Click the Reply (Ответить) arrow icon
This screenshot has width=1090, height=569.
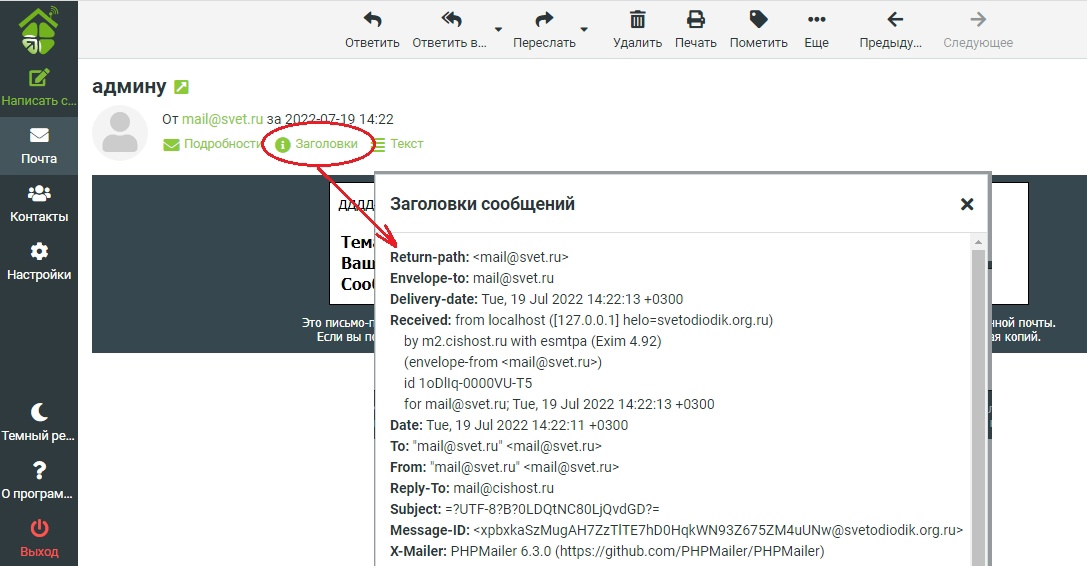pos(372,20)
